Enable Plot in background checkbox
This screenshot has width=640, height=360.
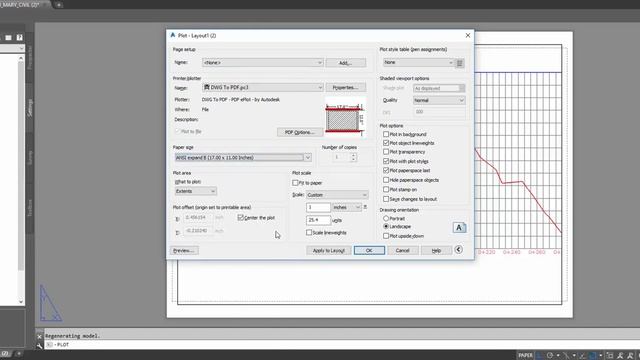386,134
